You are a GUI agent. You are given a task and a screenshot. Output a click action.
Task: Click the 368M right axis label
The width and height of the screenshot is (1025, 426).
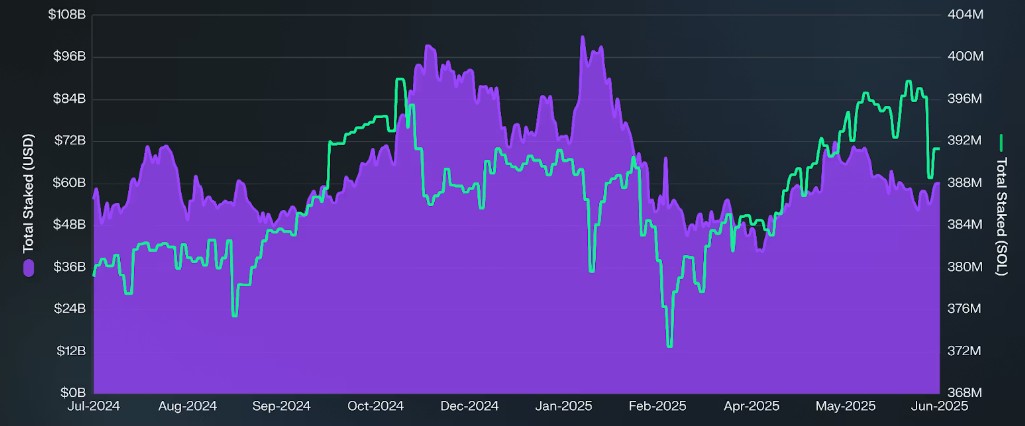click(x=965, y=393)
